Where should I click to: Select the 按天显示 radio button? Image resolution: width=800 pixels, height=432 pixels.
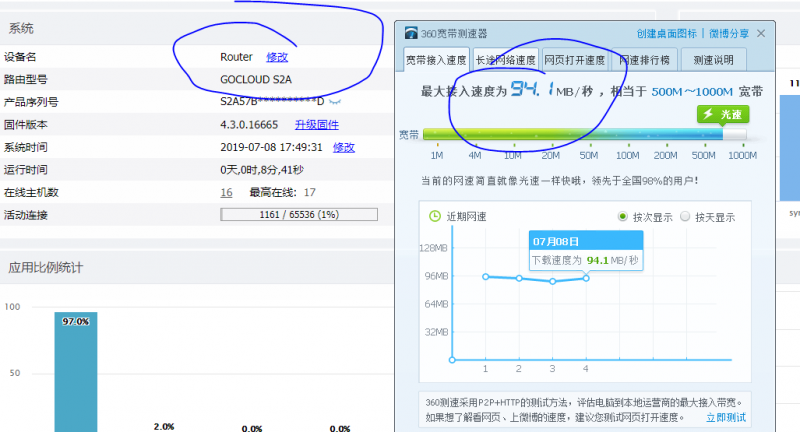[x=685, y=216]
